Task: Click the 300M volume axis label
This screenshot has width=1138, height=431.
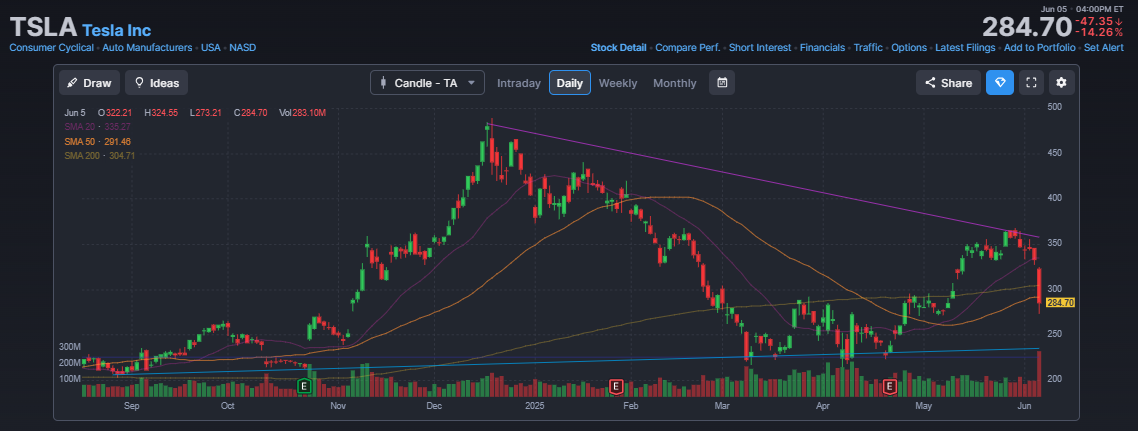Action: pyautogui.click(x=70, y=347)
